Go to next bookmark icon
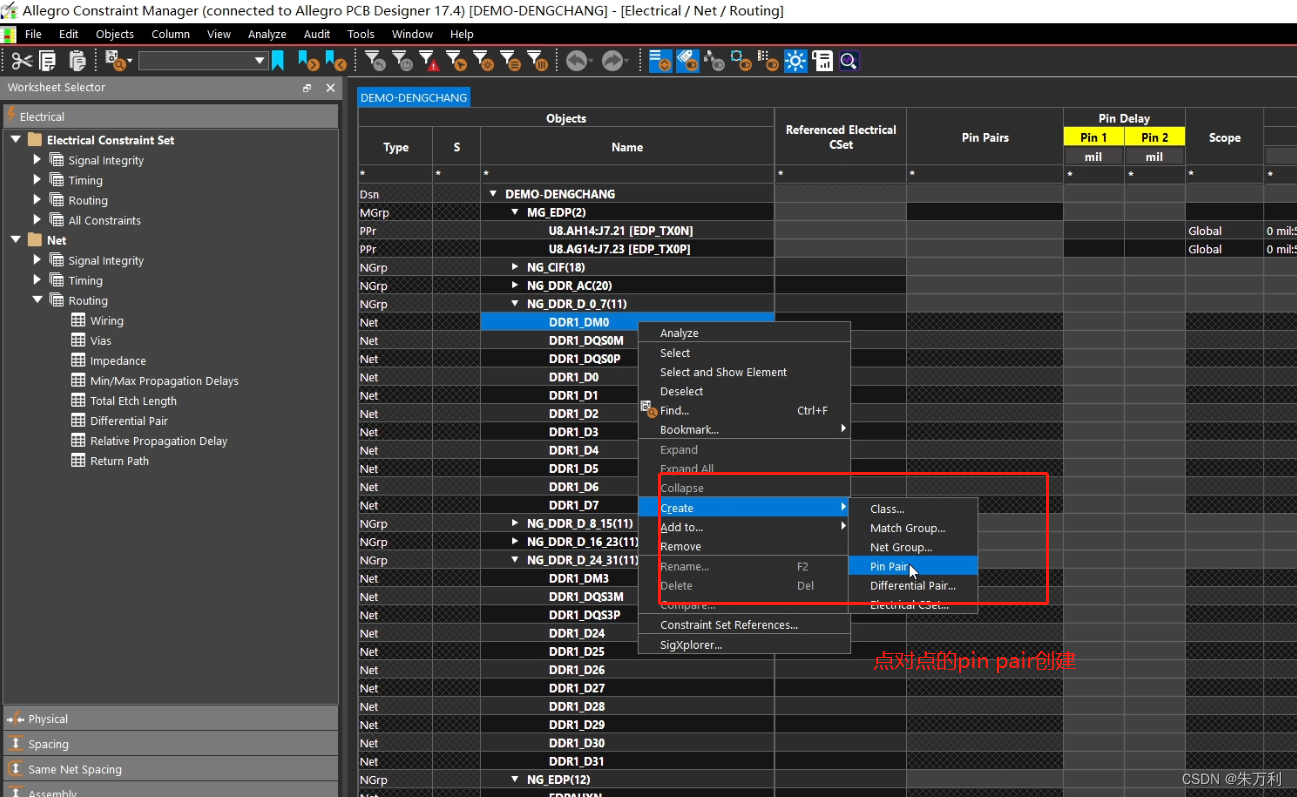This screenshot has height=797, width=1297. [x=309, y=61]
